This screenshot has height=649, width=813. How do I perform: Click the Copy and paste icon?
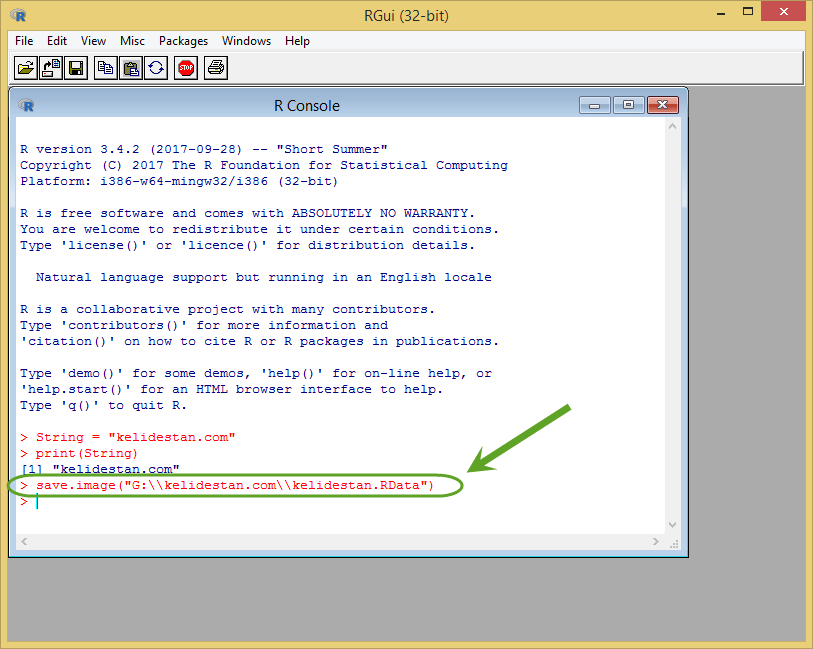tap(156, 68)
